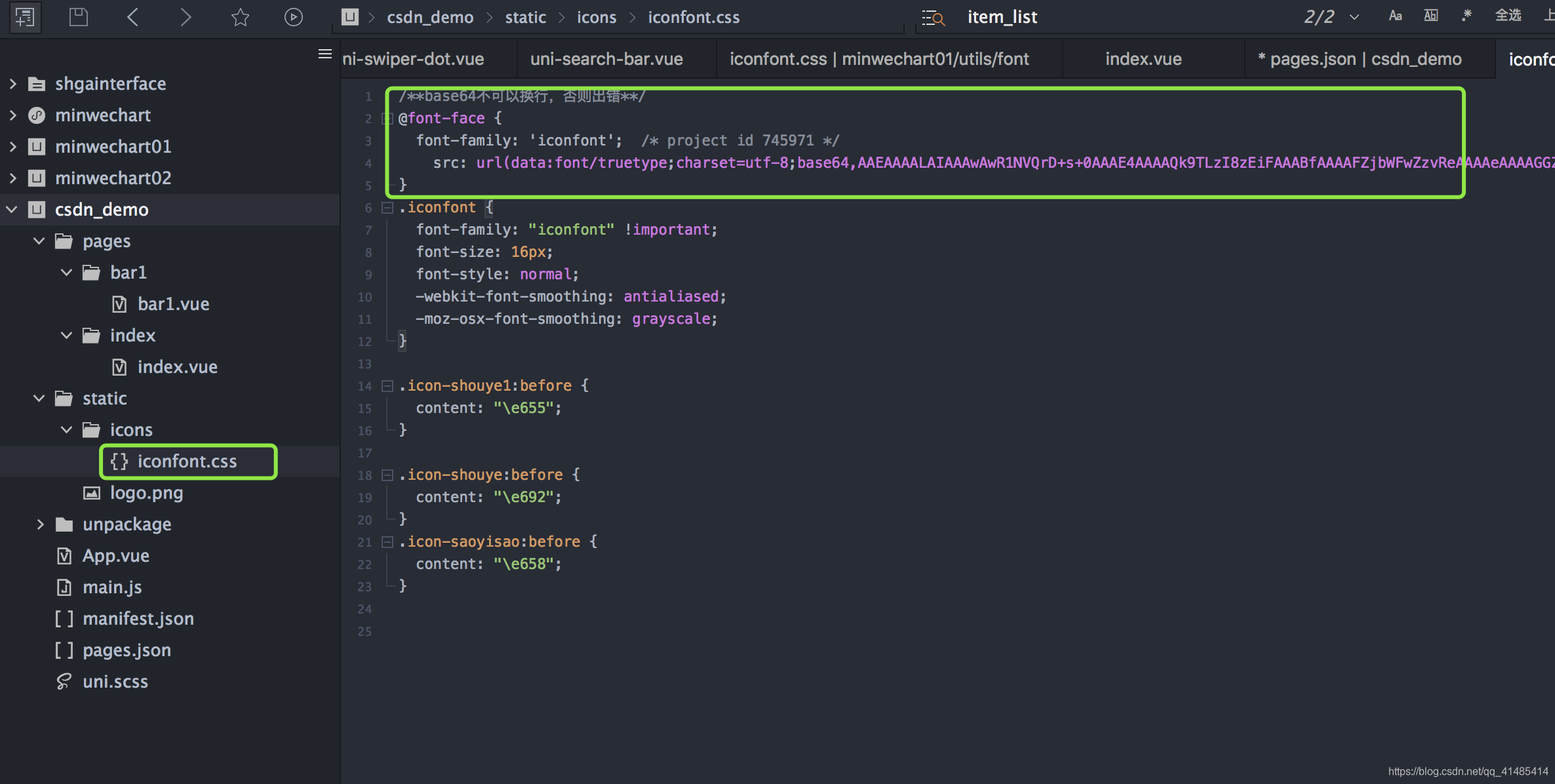Fold the .iconfont block at line 6
The height and width of the screenshot is (784, 1555).
[387, 208]
